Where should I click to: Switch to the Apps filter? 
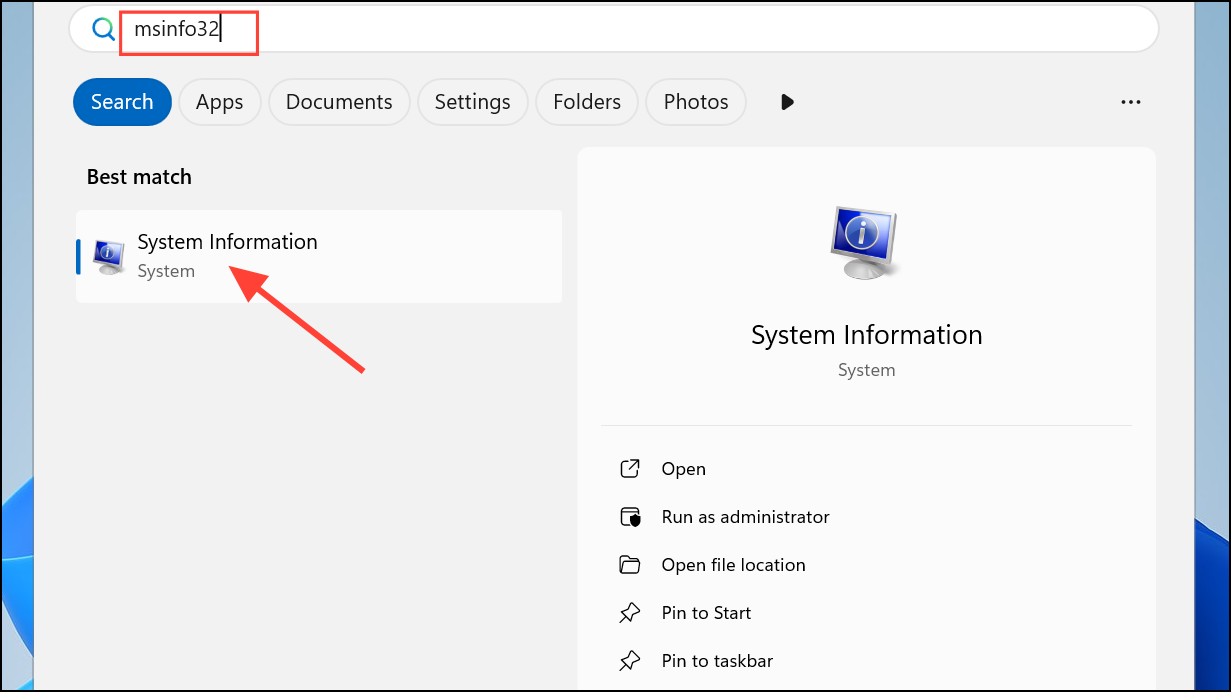[x=220, y=102]
